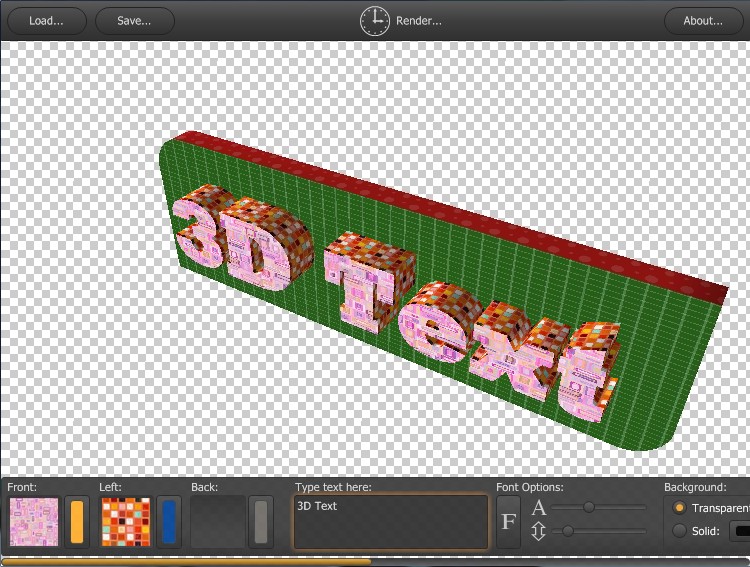
Task: Click the 'Type text here' input field
Action: pos(391,522)
